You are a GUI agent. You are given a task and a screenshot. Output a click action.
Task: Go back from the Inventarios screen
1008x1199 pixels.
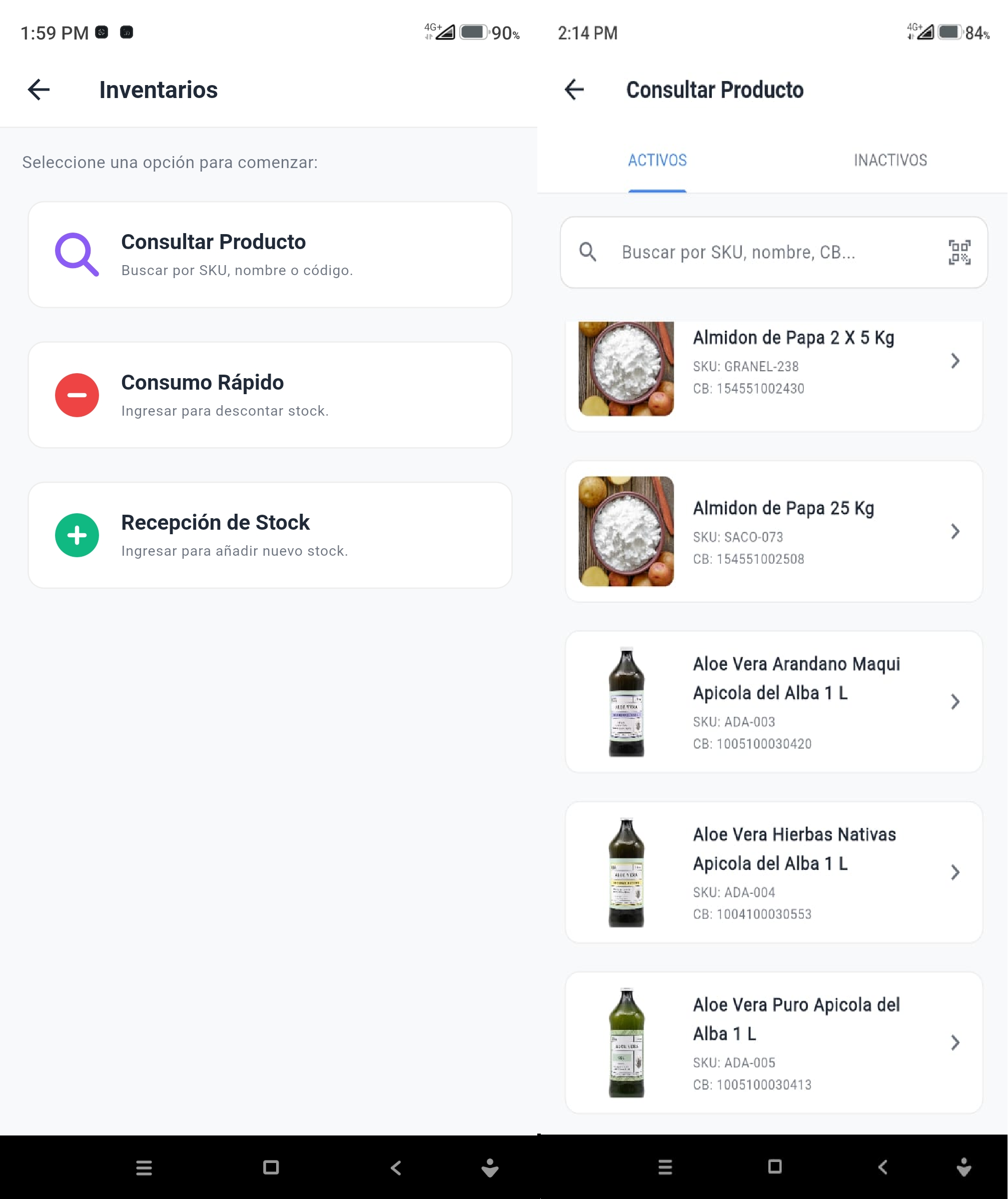coord(39,90)
